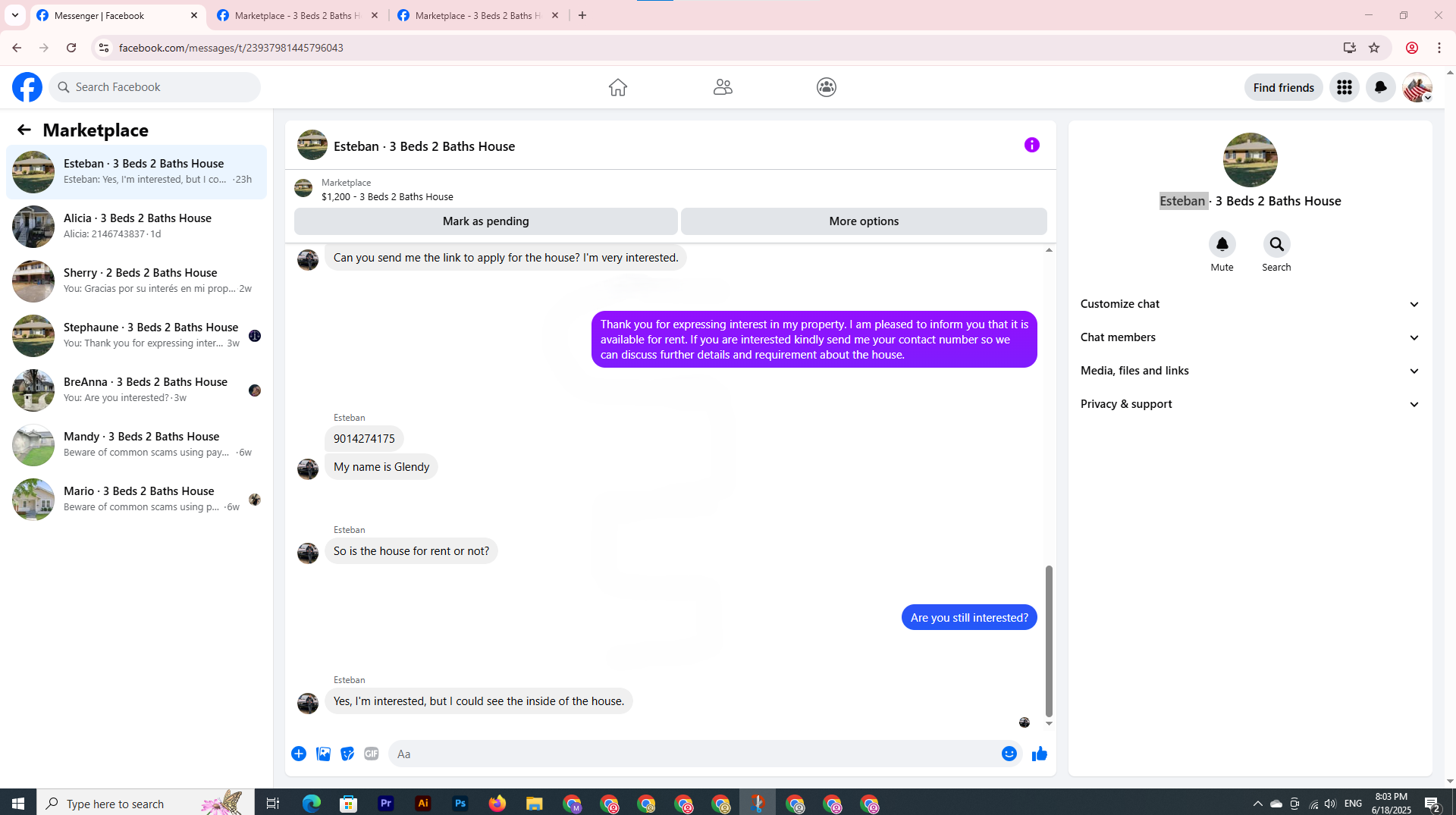The height and width of the screenshot is (815, 1456).
Task: Choose a sticker in composer
Action: pos(347,754)
